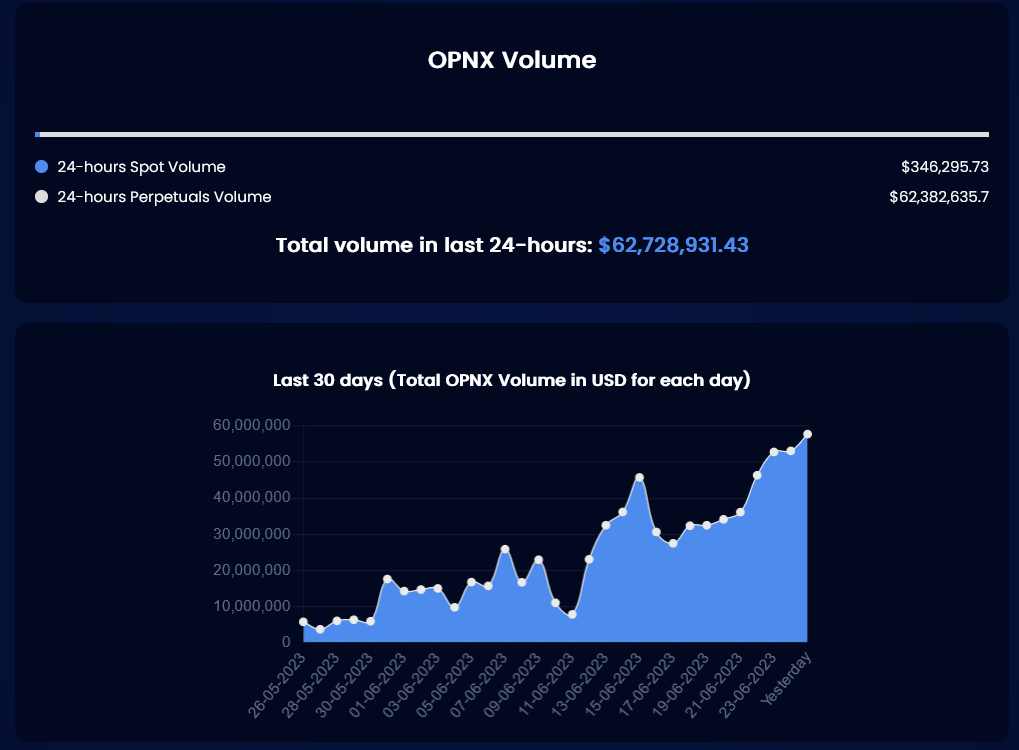Select the chart data point for 03-06-2023
Image resolution: width=1019 pixels, height=750 pixels.
(438, 588)
